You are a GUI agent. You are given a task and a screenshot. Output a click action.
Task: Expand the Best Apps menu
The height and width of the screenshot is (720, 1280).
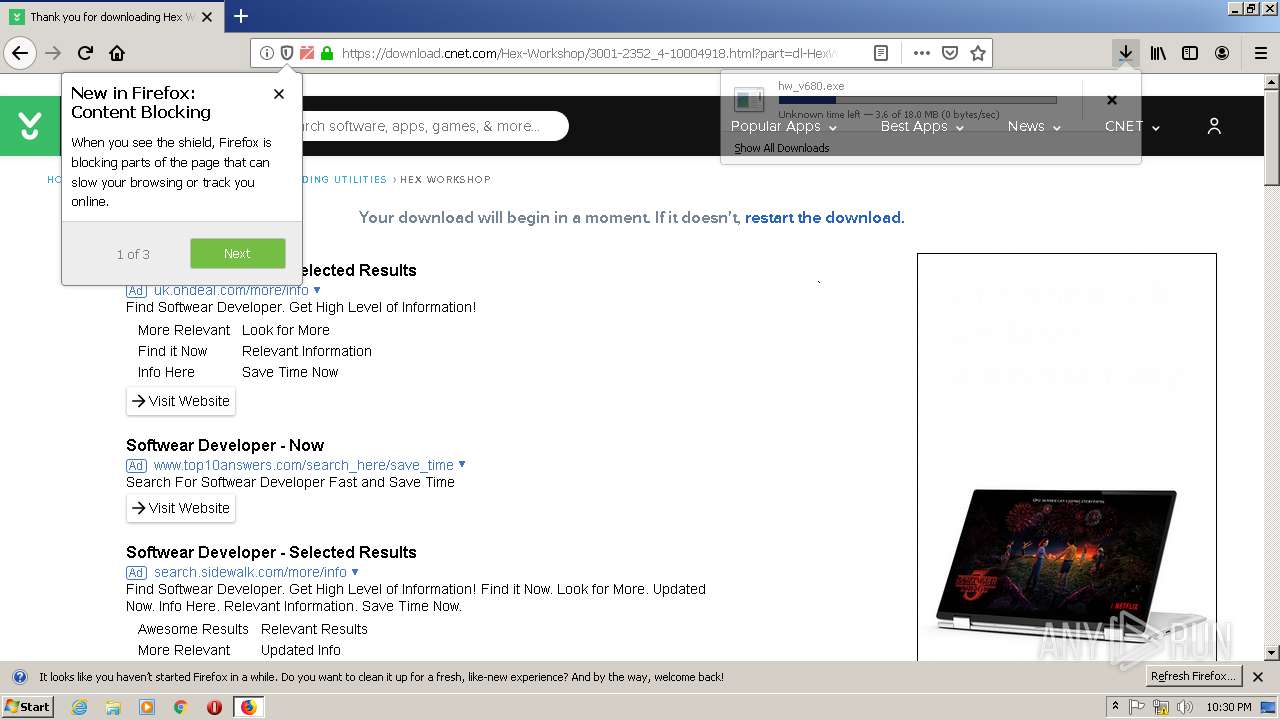click(922, 126)
